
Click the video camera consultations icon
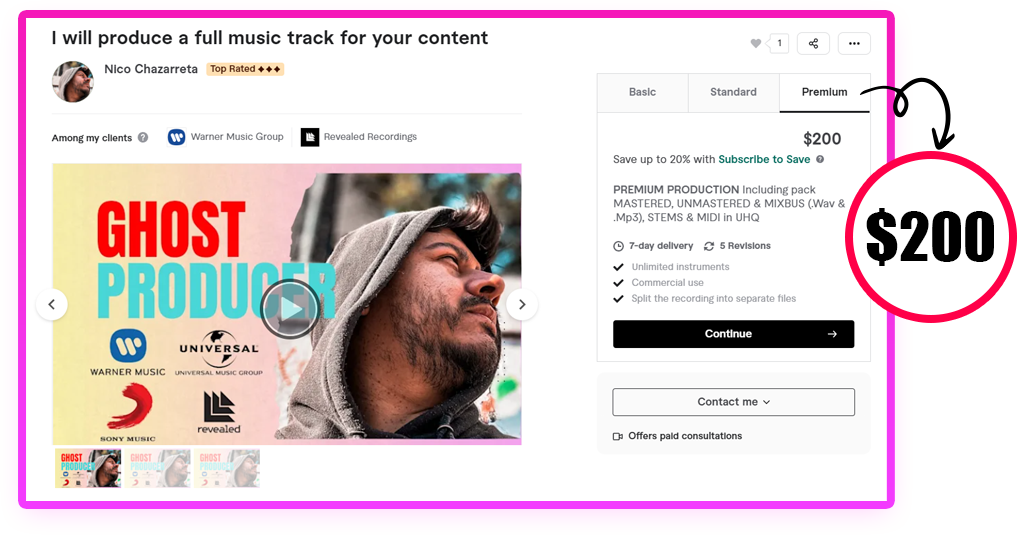coord(617,436)
